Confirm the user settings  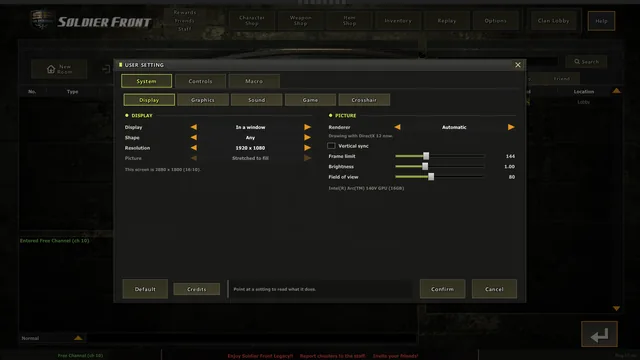coord(442,289)
